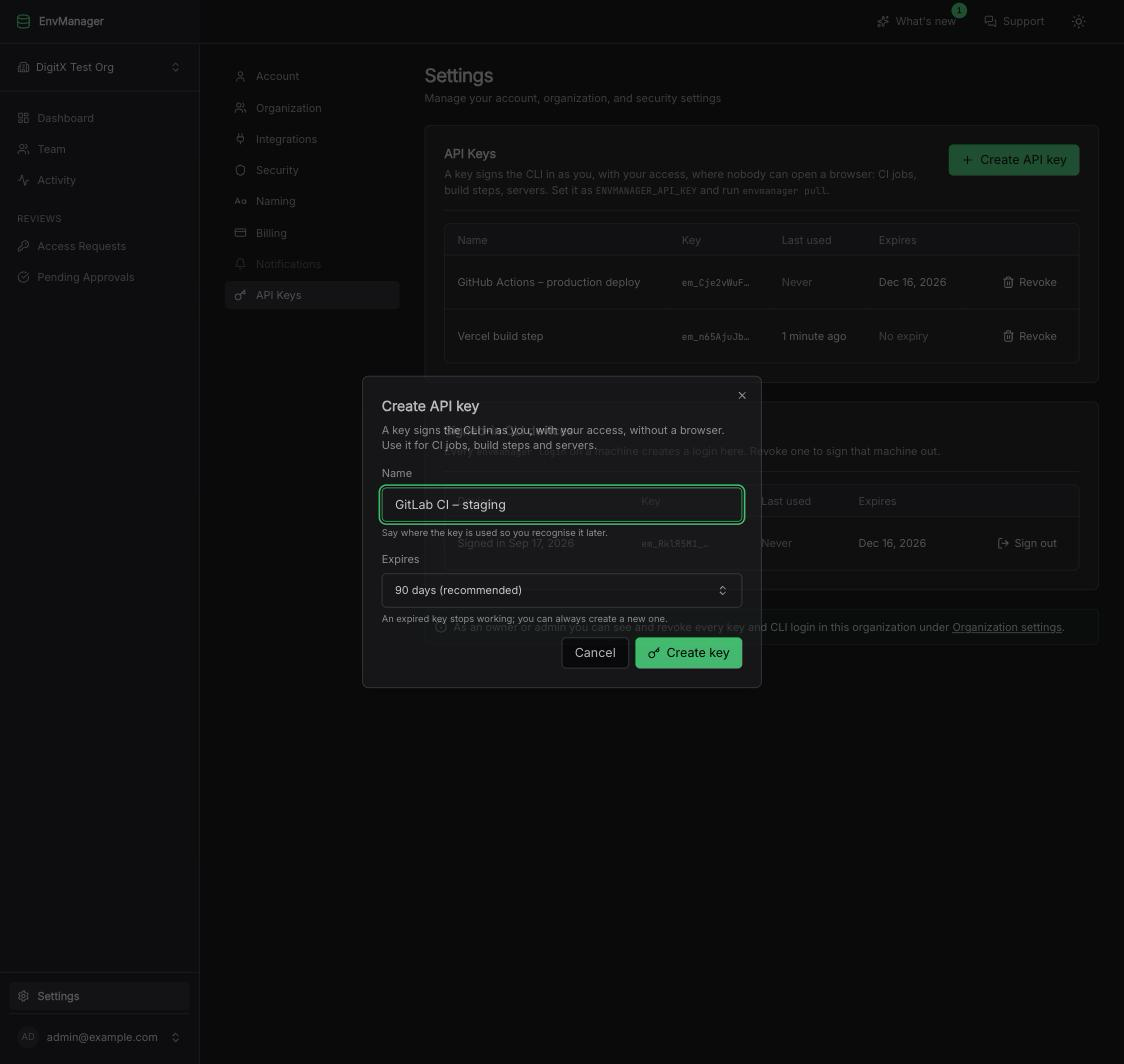Click the Billing card icon
The image size is (1124, 1064).
240,233
